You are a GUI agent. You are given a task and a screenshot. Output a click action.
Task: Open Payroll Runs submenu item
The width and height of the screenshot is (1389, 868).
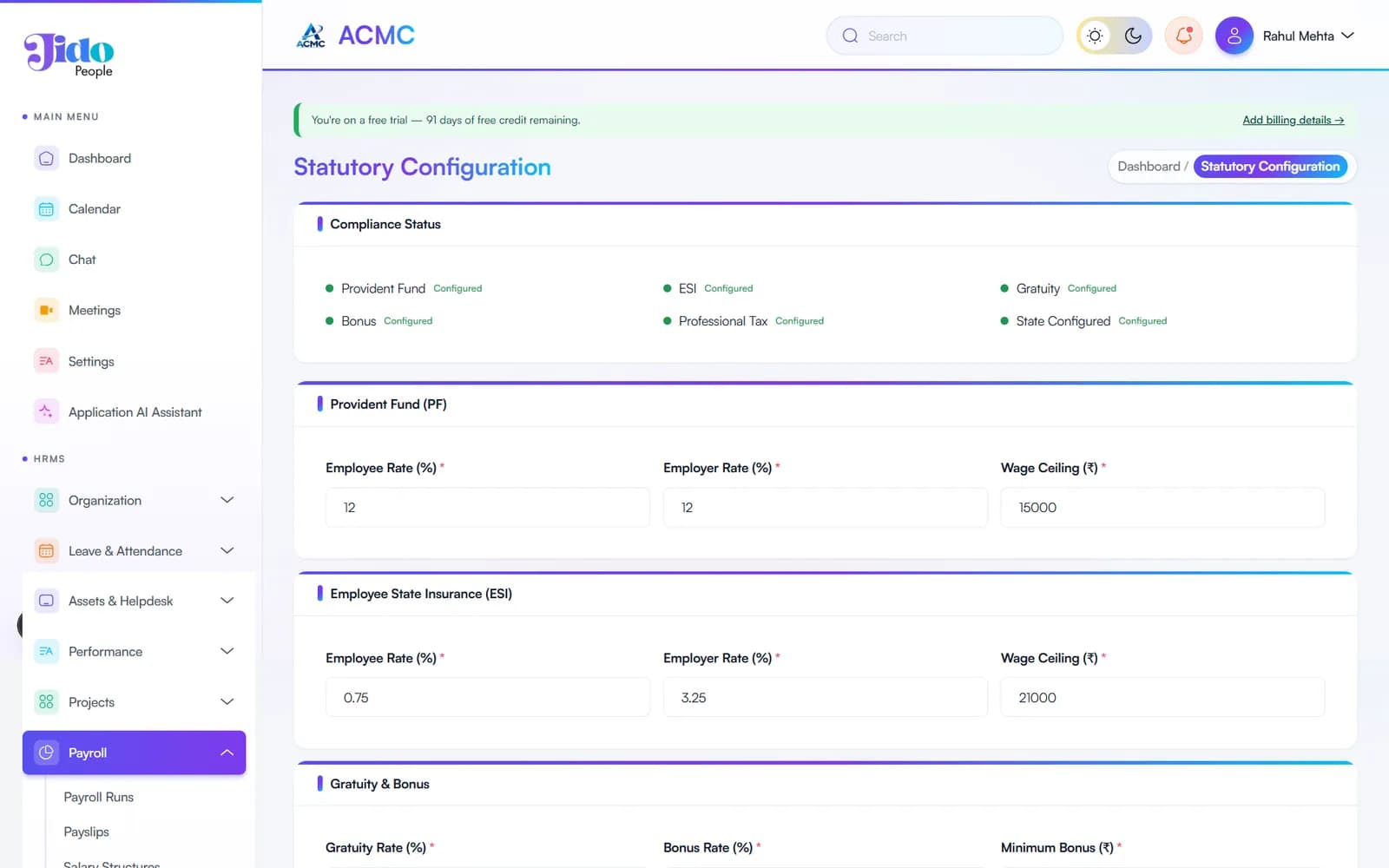click(99, 797)
